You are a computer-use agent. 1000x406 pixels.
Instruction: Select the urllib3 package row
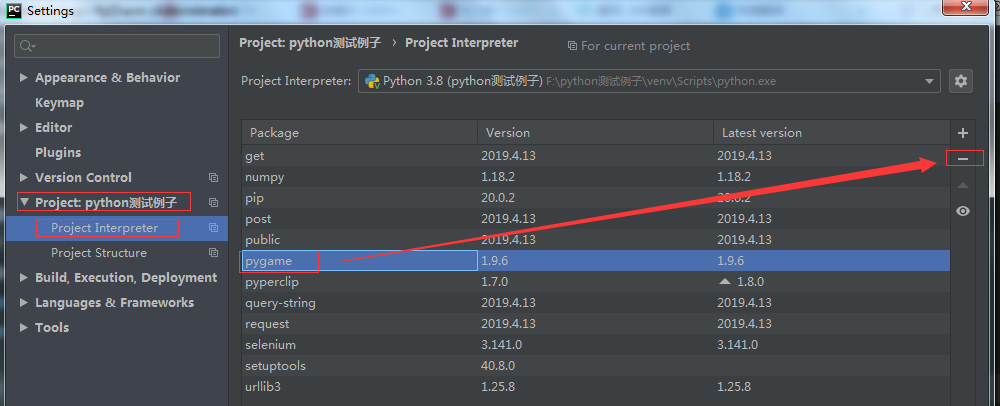(x=596, y=386)
